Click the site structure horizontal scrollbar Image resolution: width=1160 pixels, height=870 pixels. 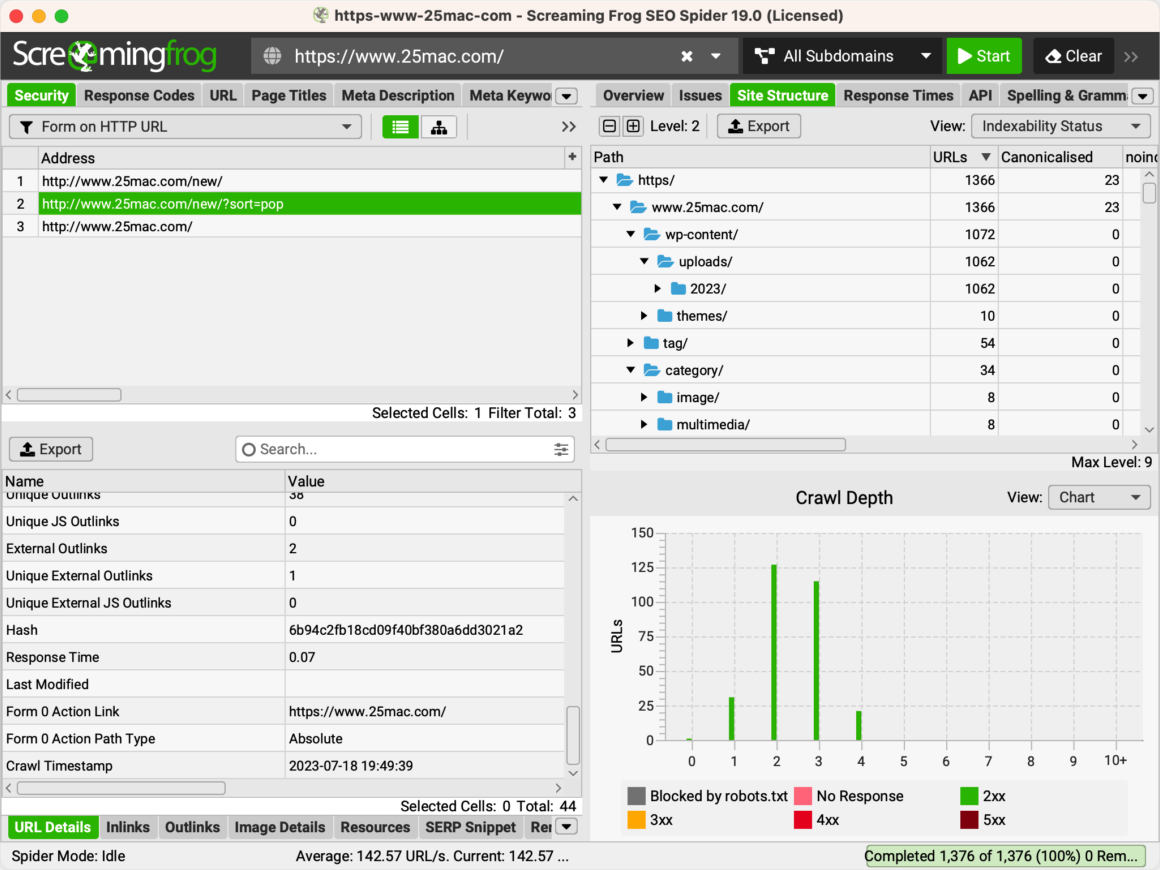tap(725, 445)
